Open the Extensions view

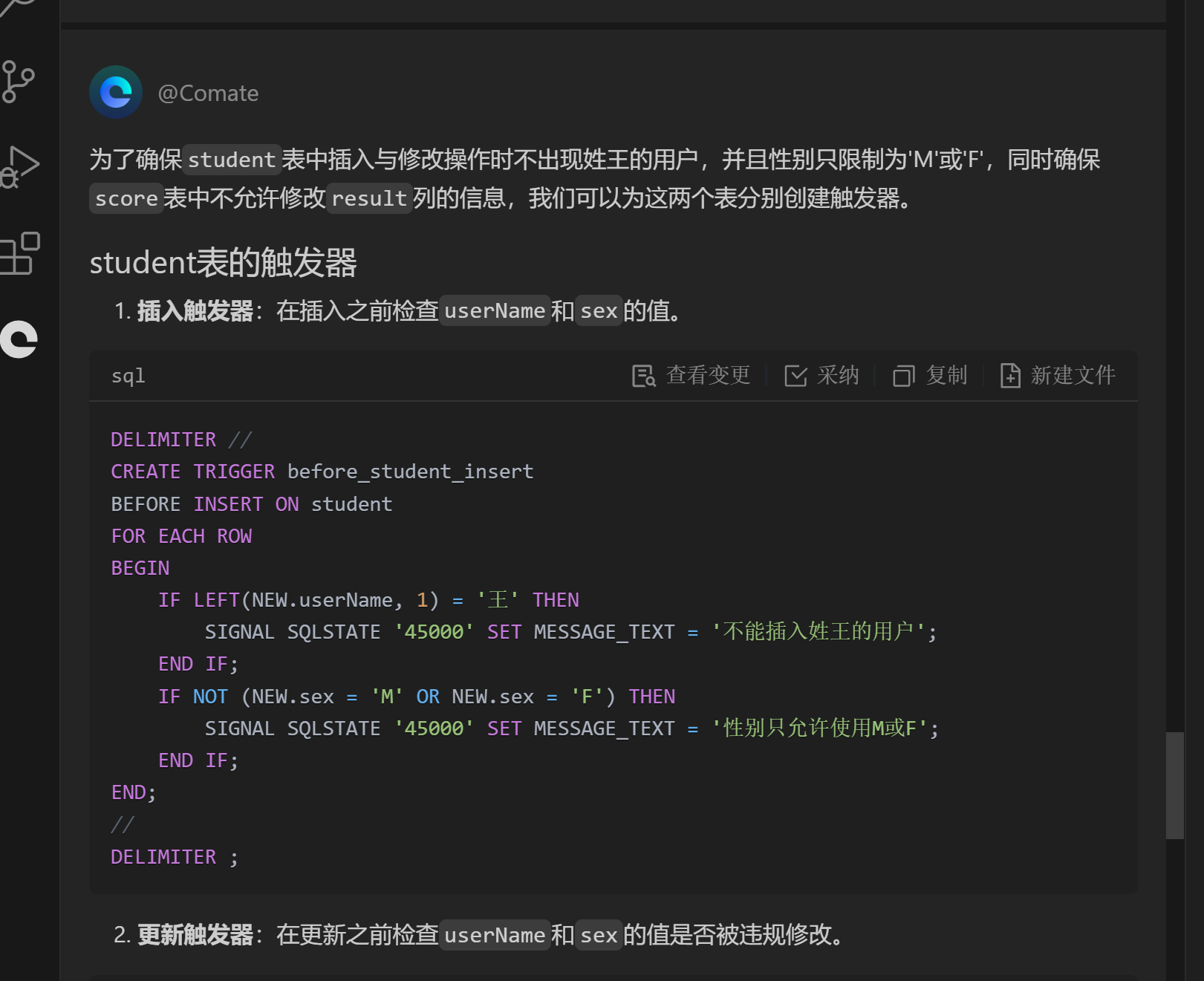pyautogui.click(x=20, y=253)
